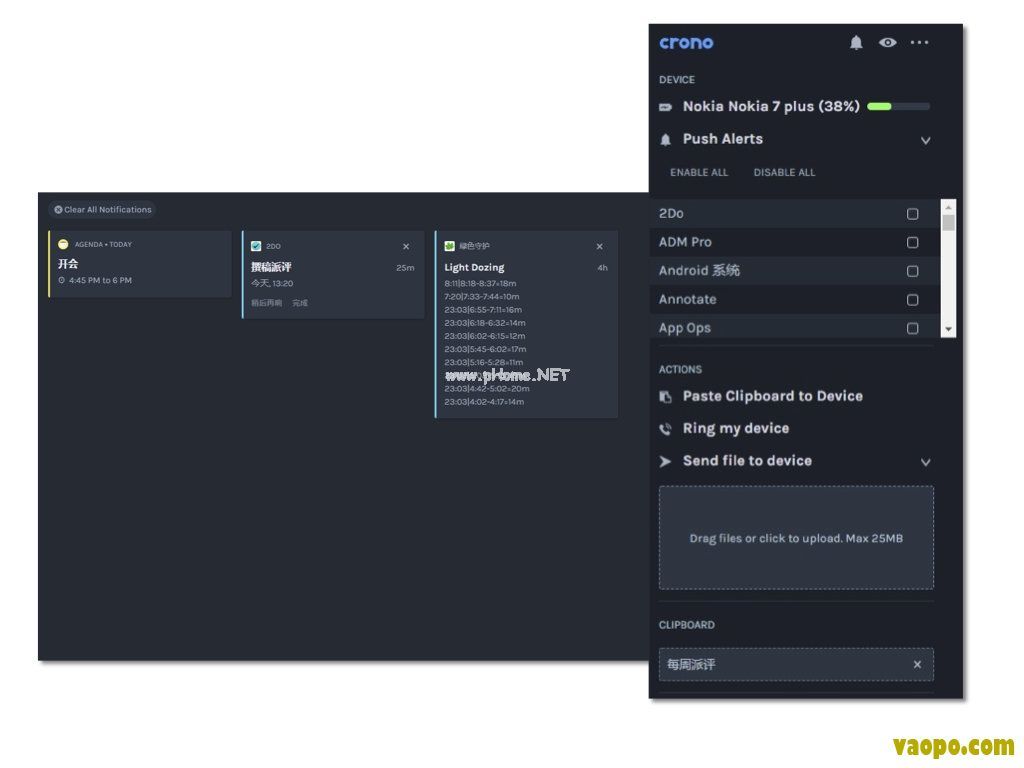This screenshot has width=1024, height=768.
Task: Click Ring my device
Action: pos(736,428)
